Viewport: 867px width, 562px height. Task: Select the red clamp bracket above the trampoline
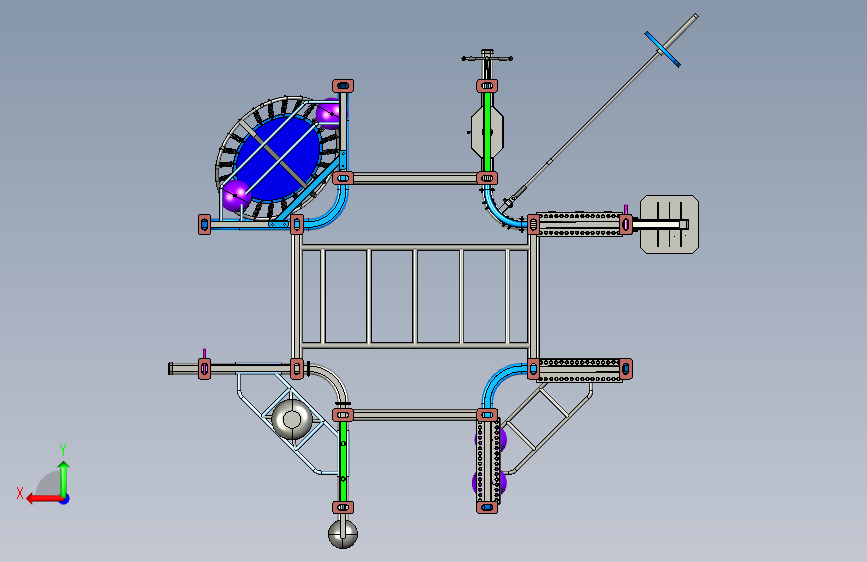[x=343, y=86]
